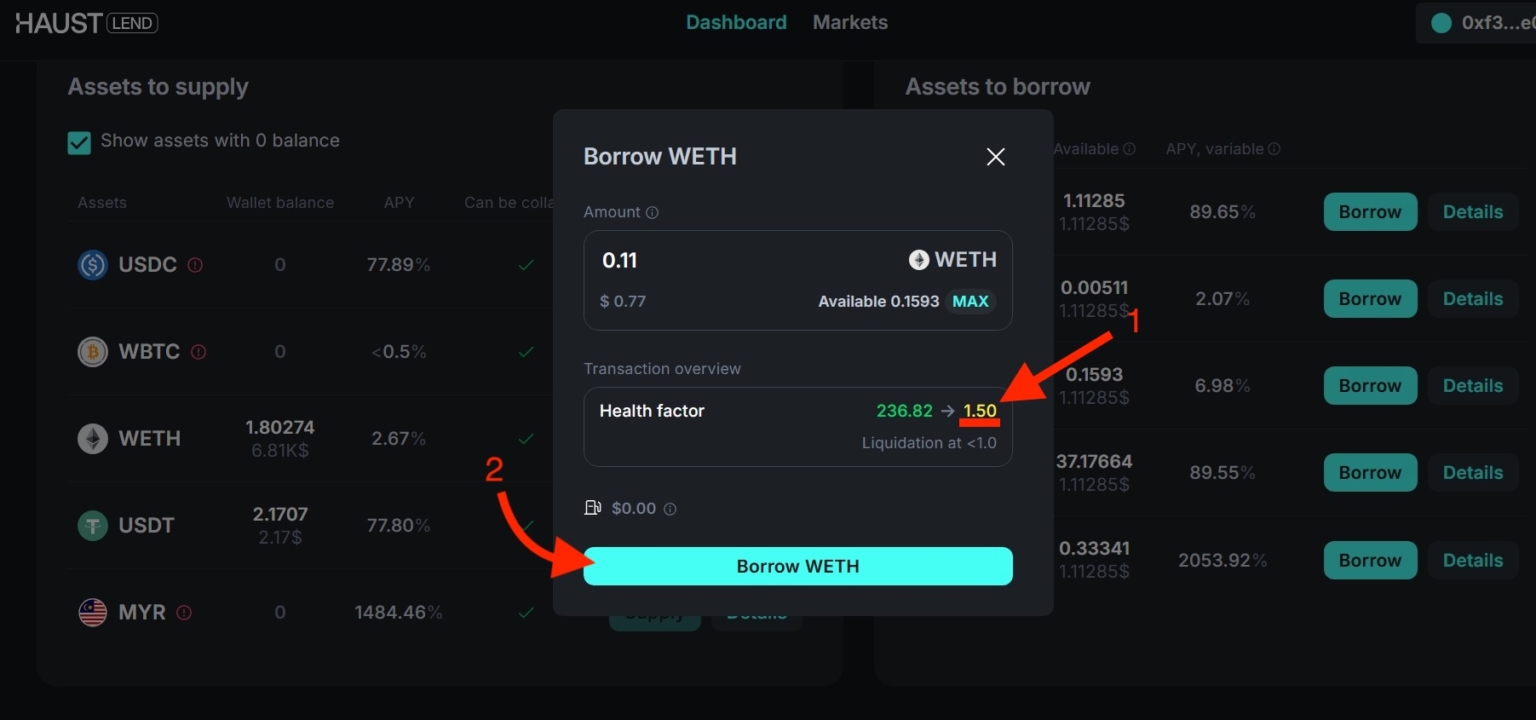Click the USDT token icon

(92, 525)
